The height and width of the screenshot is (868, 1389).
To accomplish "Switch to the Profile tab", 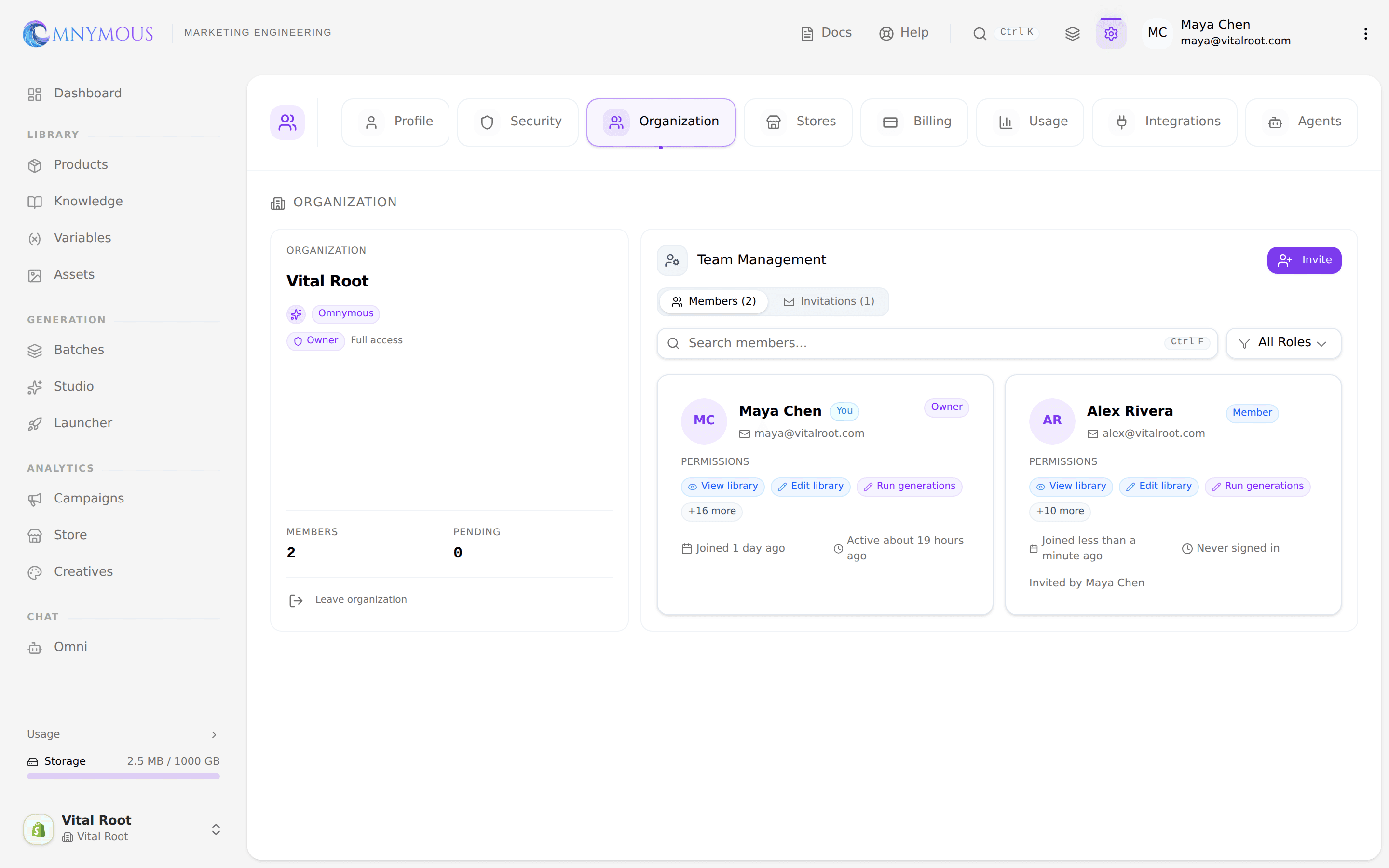I will (x=395, y=122).
